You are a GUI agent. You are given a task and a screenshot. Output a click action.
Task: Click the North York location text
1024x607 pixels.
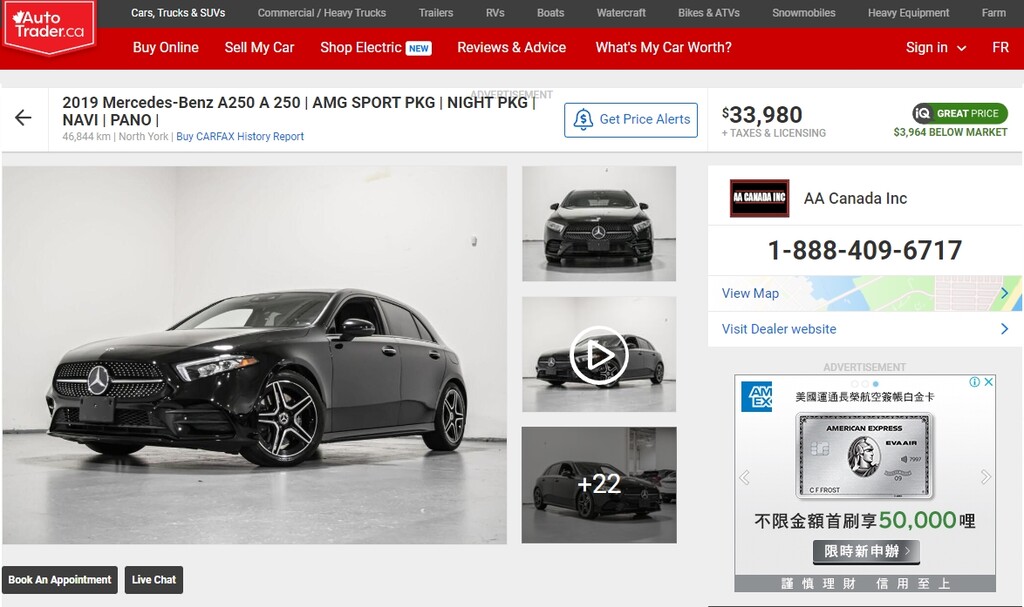143,137
